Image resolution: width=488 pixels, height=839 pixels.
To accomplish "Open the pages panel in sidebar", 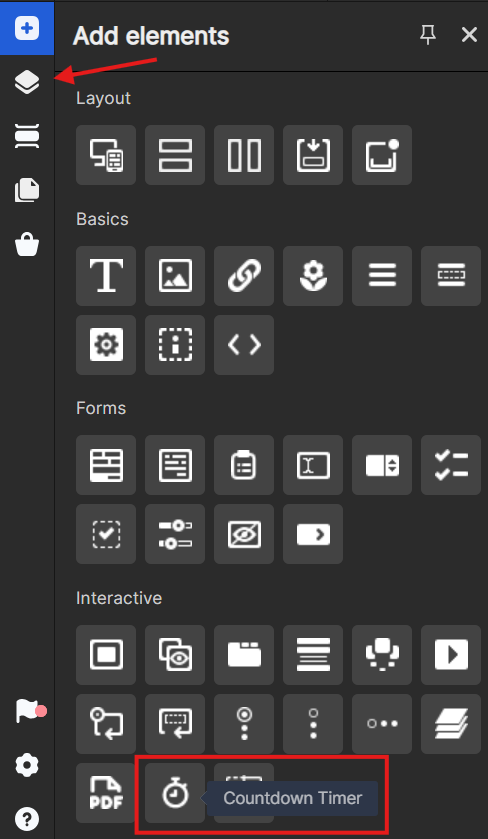I will tap(27, 190).
